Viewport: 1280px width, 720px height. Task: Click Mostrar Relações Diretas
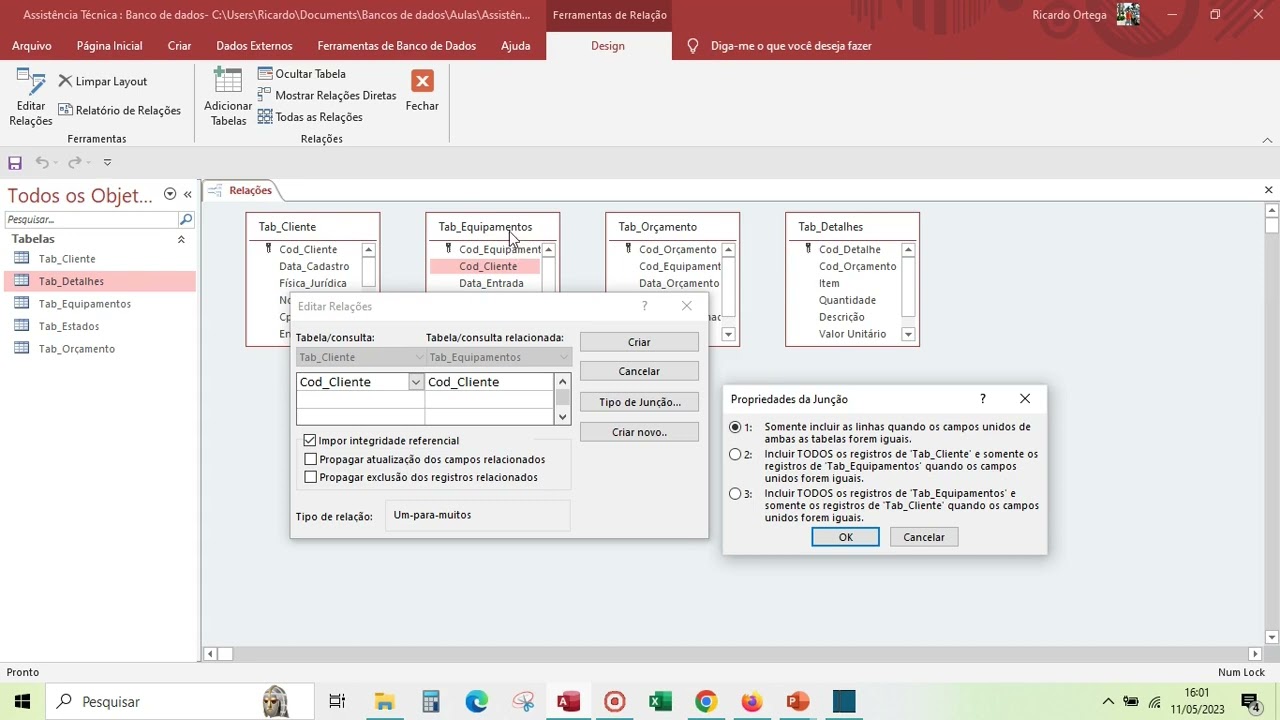click(x=327, y=95)
